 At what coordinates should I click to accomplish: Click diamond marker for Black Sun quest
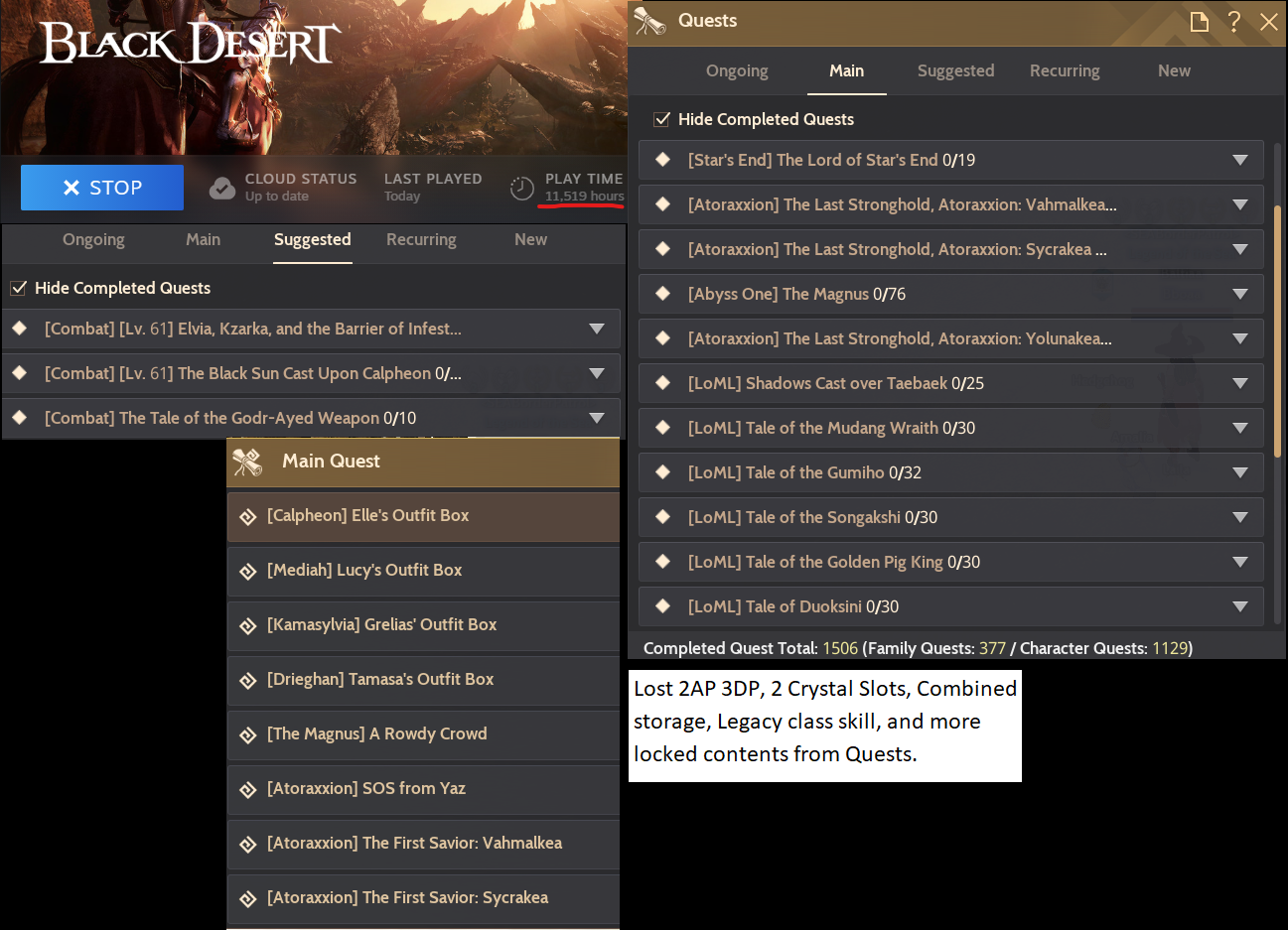(19, 373)
